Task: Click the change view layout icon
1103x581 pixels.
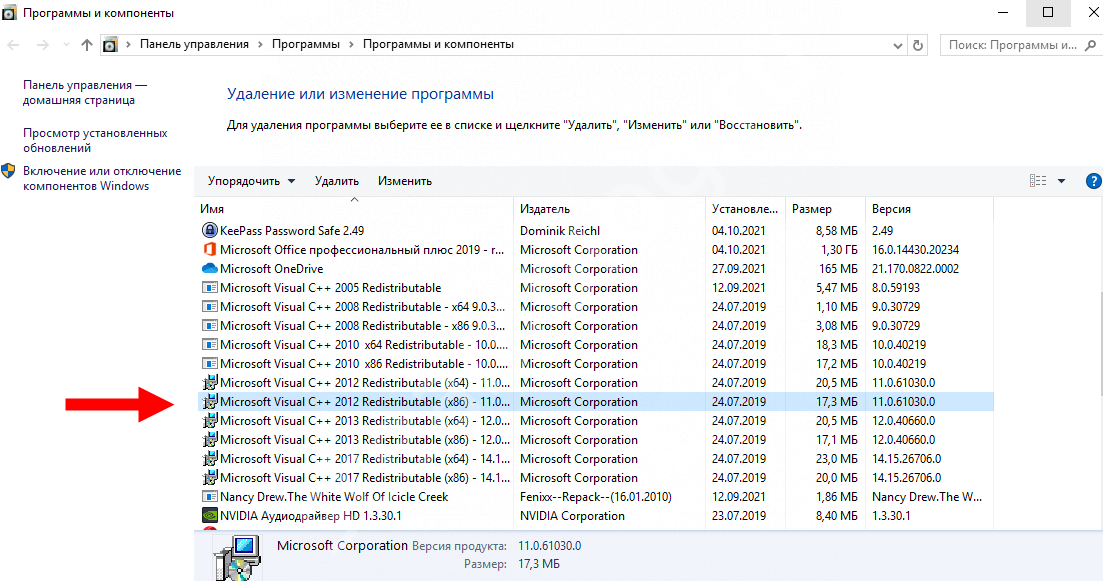Action: pyautogui.click(x=1038, y=181)
